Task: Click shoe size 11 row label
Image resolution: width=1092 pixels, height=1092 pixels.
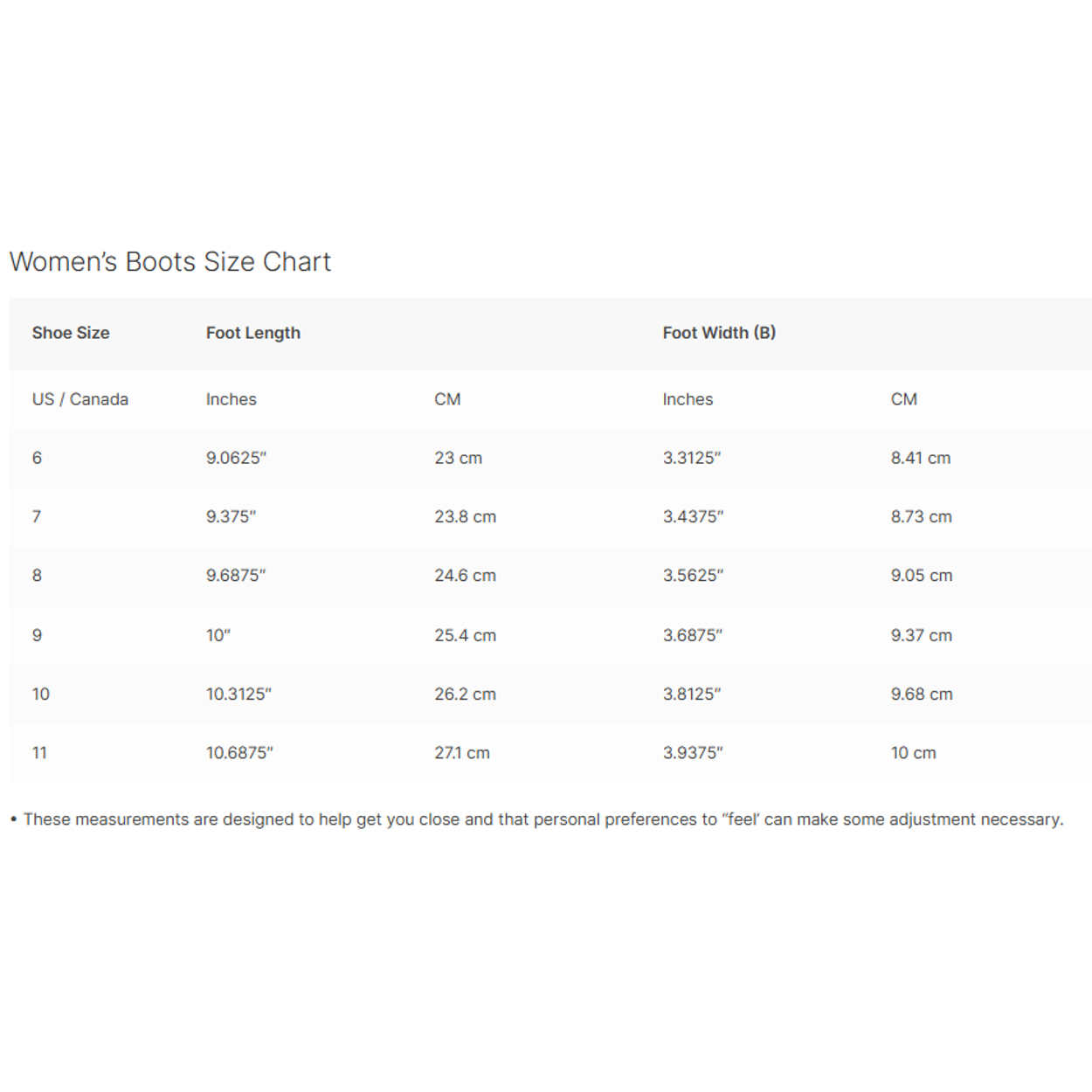Action: [x=39, y=753]
